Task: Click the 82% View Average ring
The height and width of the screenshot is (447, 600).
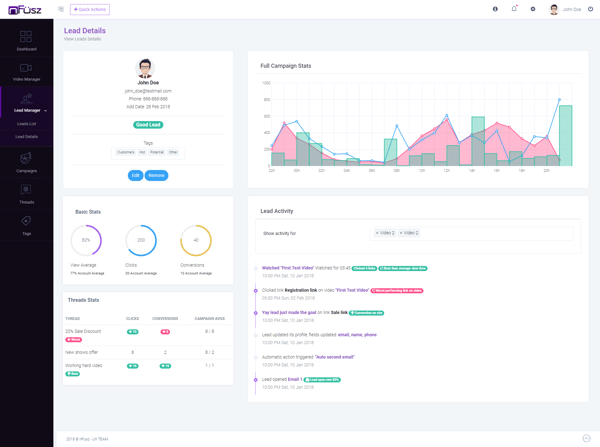Action: [86, 240]
